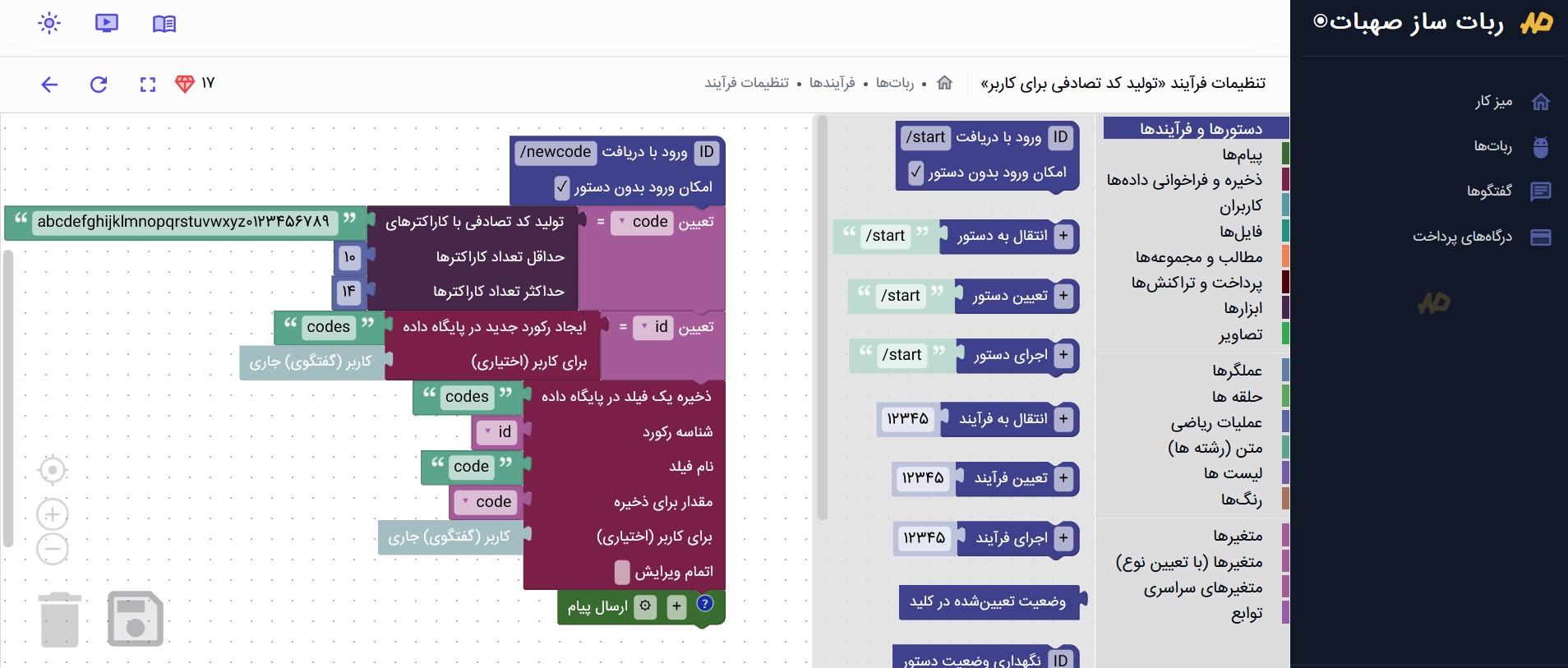Click the back arrow icon
The height and width of the screenshot is (668, 1568).
click(x=49, y=84)
